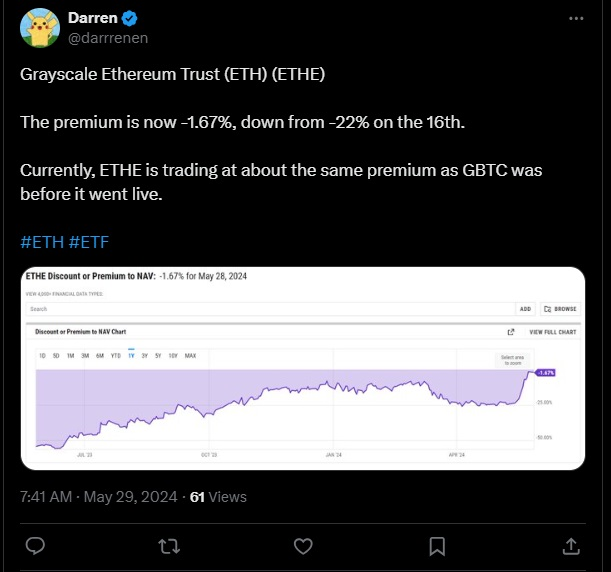Open the share tweet icon
Viewport: 611px width, 572px height.
pos(571,546)
